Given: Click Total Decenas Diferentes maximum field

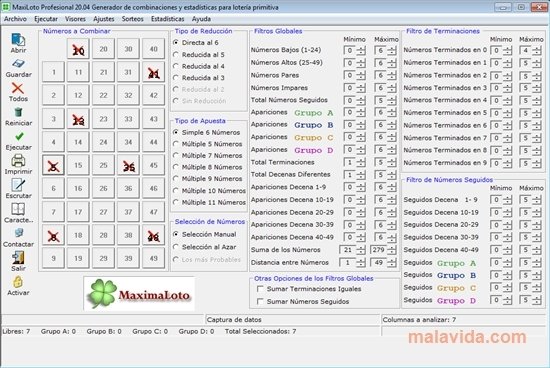Looking at the screenshot, I should (x=381, y=175).
